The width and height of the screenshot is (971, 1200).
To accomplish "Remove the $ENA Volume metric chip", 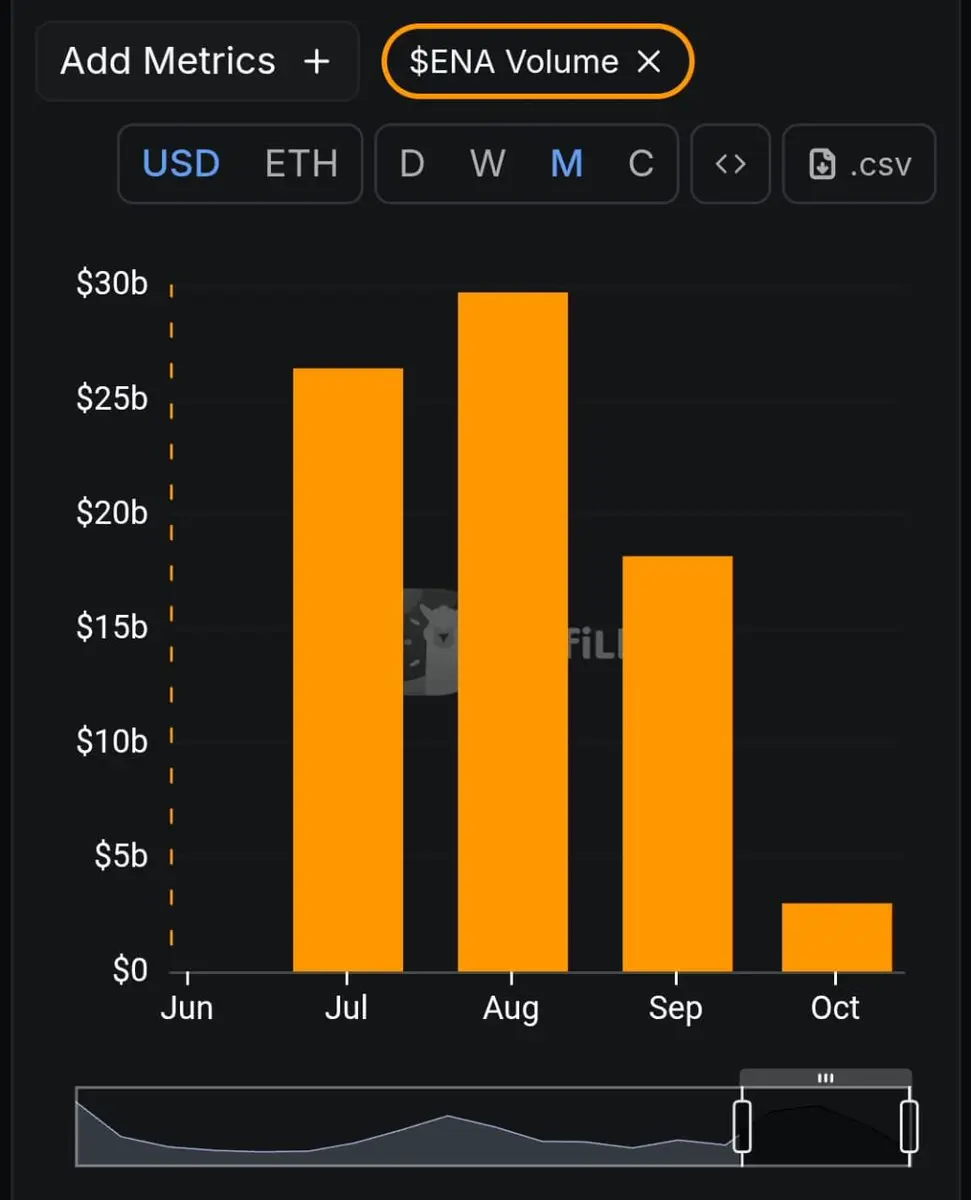I will point(650,62).
